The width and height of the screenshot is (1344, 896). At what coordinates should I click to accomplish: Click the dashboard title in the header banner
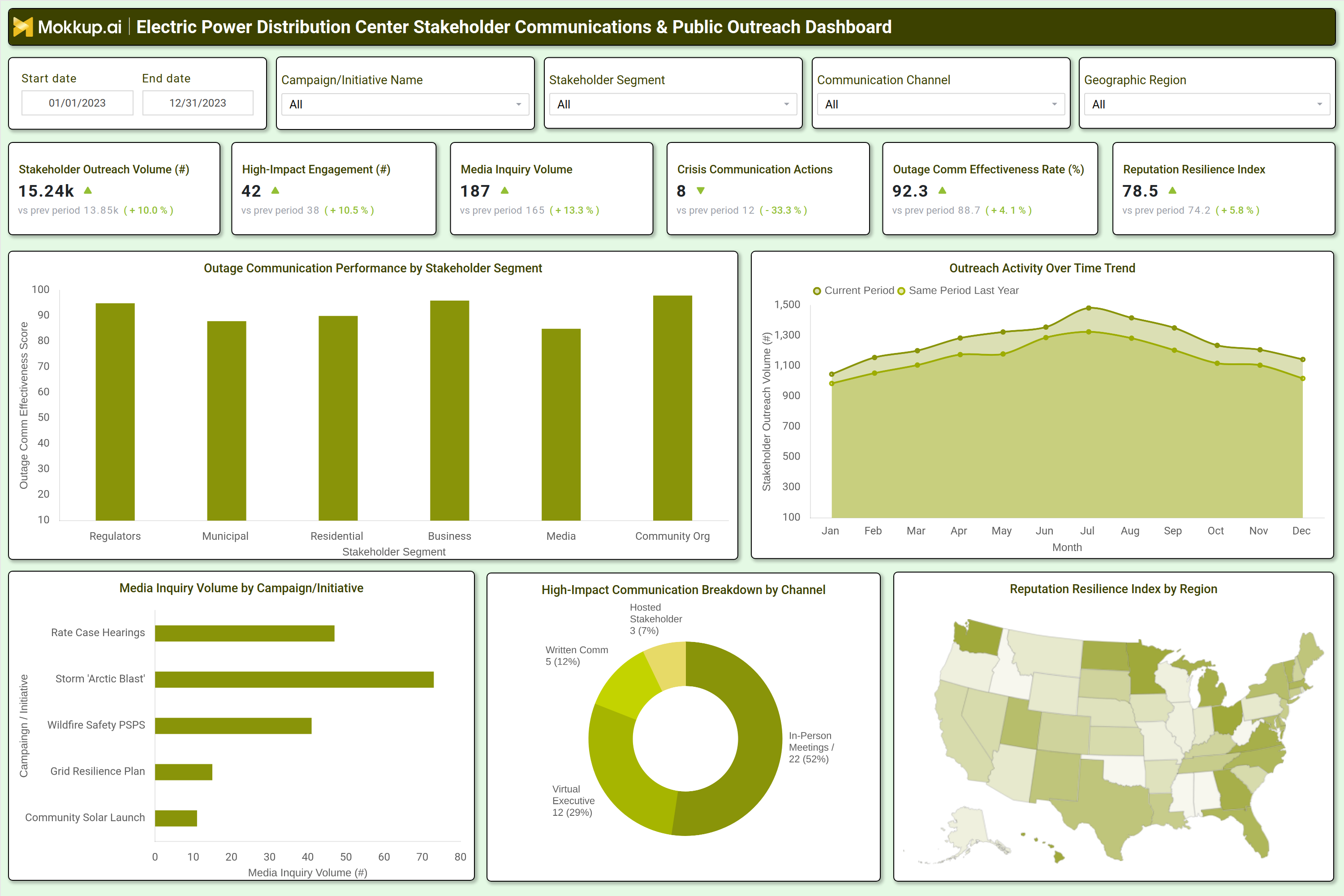pos(514,27)
